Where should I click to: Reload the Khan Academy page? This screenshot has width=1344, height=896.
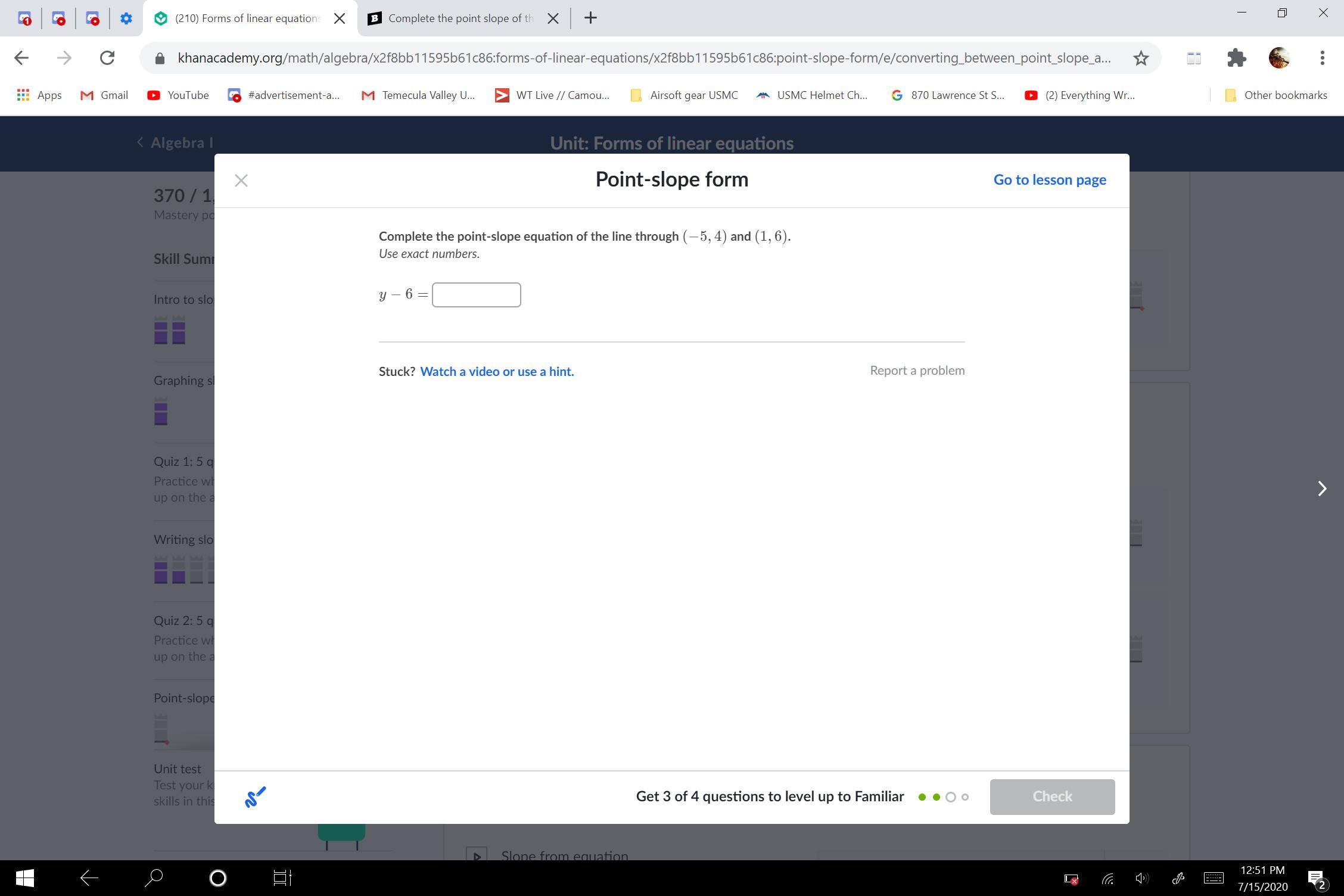[x=107, y=58]
